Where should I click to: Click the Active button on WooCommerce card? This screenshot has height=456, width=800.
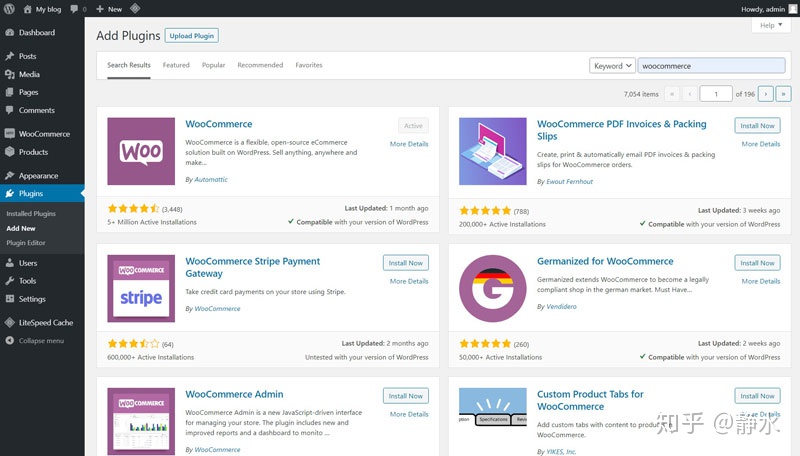(x=413, y=125)
